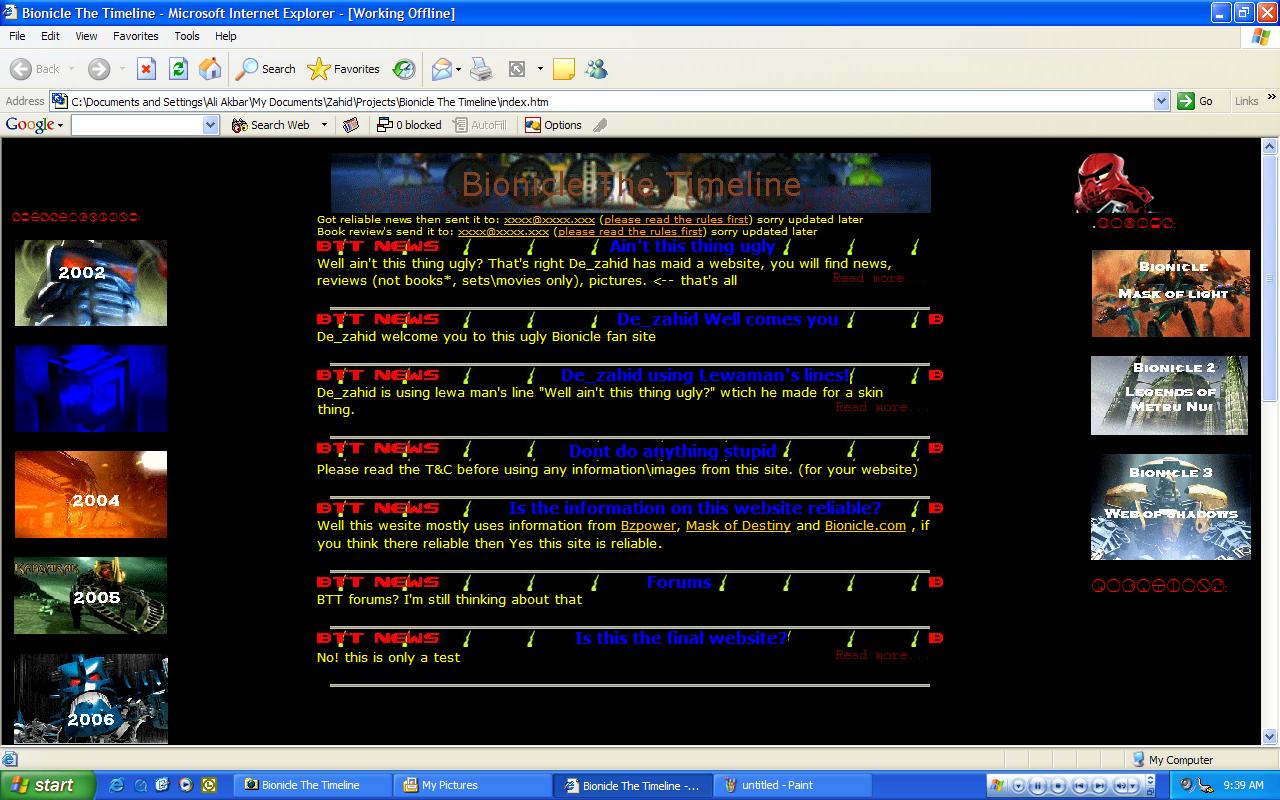Open the Google search box dropdown

[x=210, y=125]
